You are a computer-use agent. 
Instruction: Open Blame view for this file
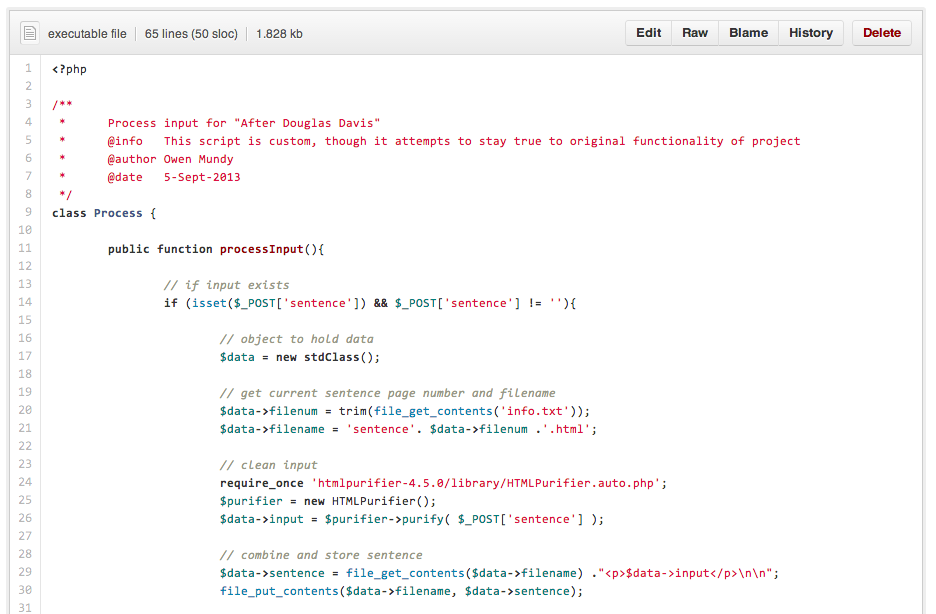(749, 33)
